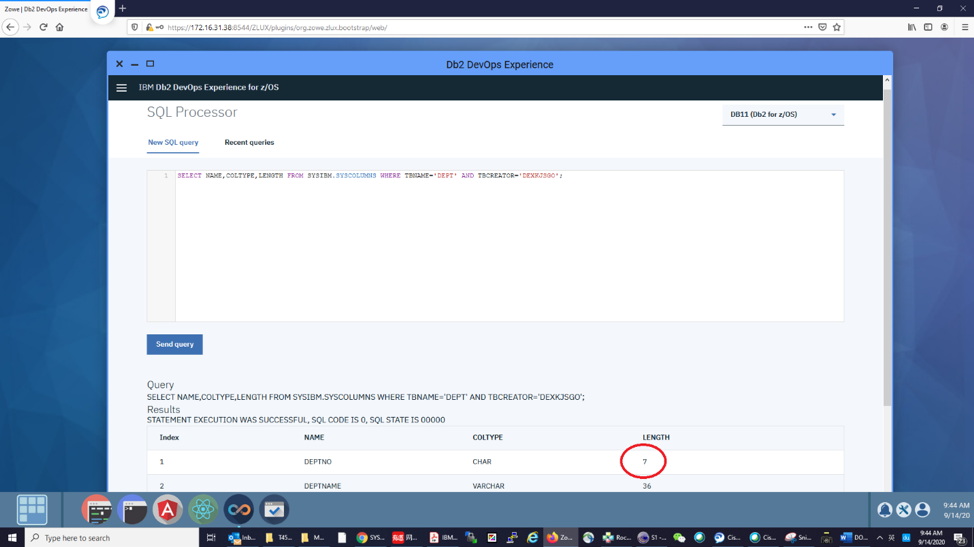The width and height of the screenshot is (974, 547).
Task: Show tracking protection shield info
Action: click(x=135, y=27)
